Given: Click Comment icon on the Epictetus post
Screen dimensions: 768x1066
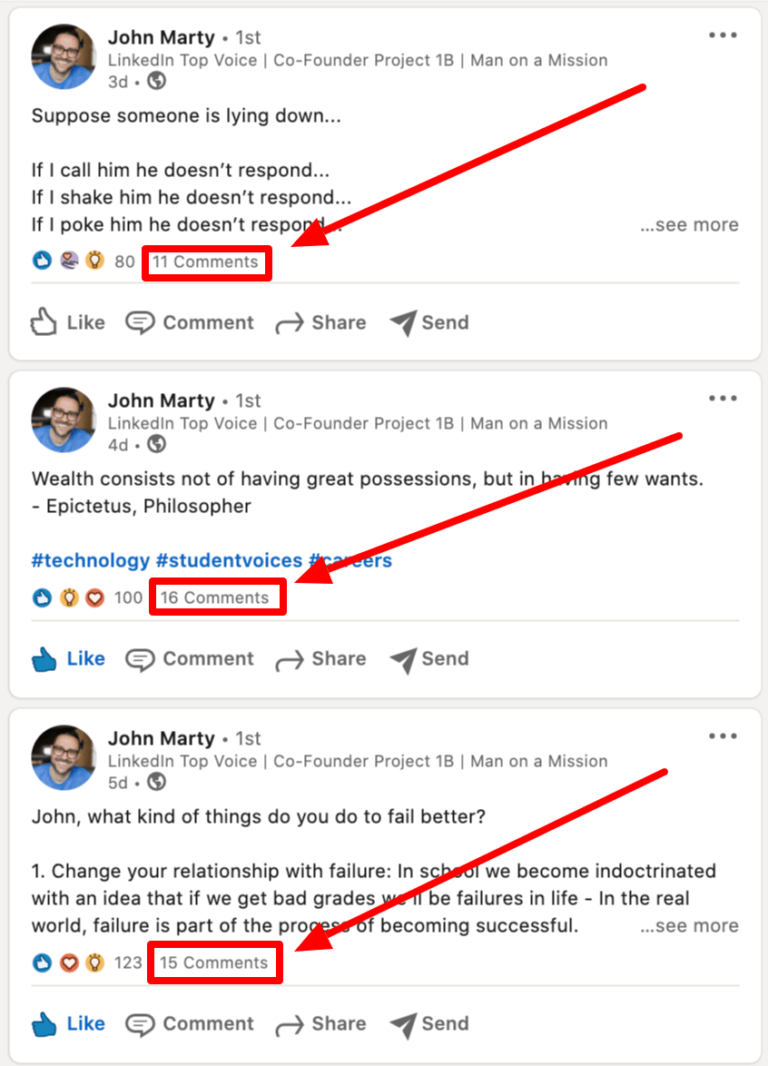Looking at the screenshot, I should point(140,659).
